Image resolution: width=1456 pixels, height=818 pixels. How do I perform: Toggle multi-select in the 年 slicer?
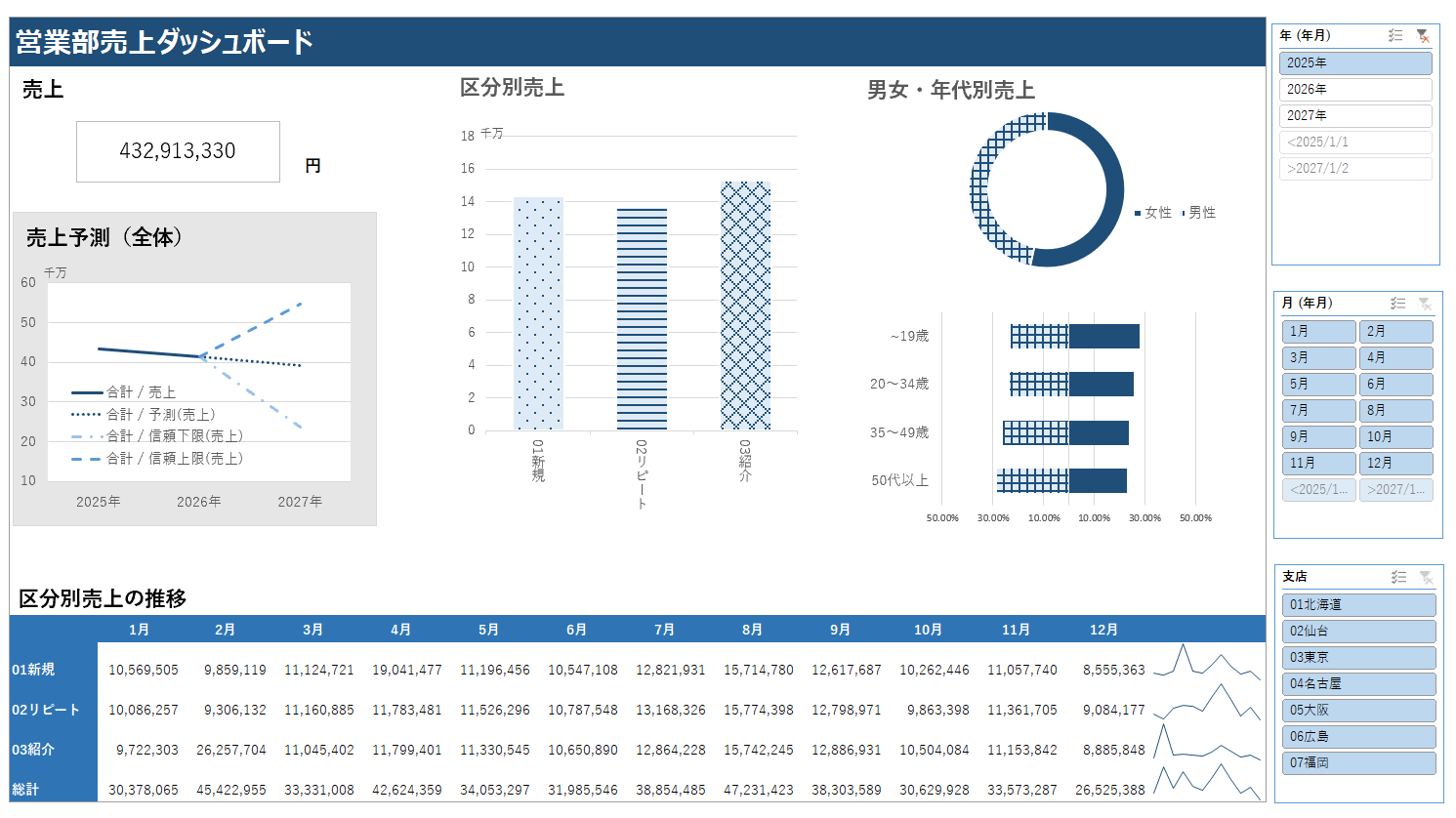pyautogui.click(x=1395, y=35)
